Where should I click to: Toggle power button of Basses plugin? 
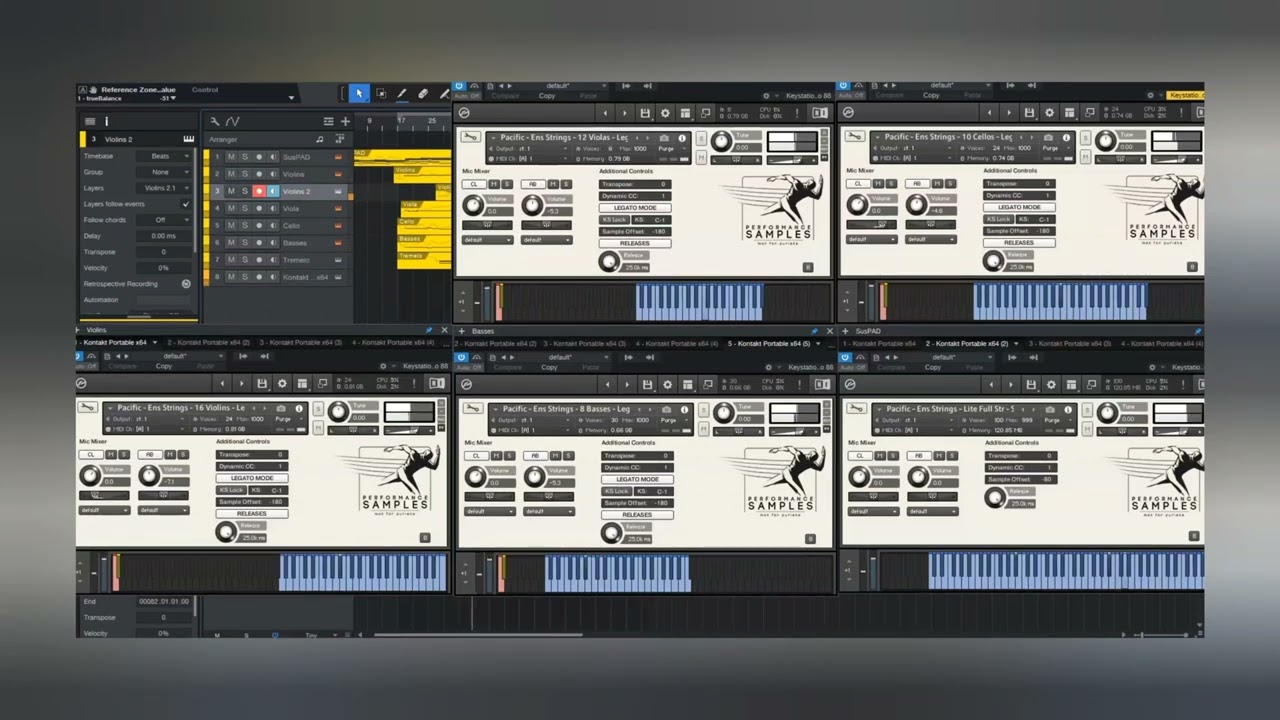pos(463,358)
